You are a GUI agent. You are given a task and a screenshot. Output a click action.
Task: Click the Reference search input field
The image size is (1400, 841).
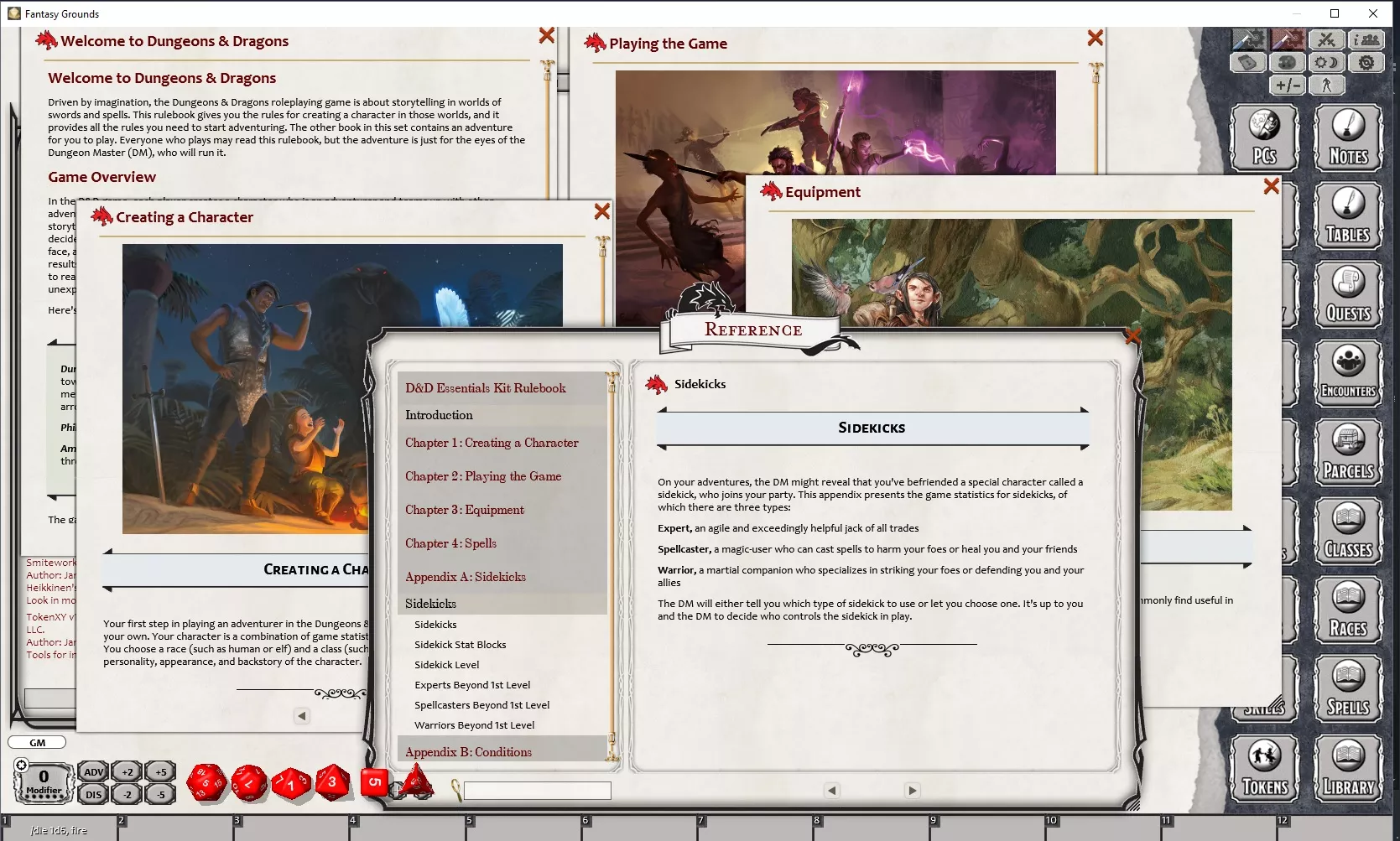(x=538, y=791)
